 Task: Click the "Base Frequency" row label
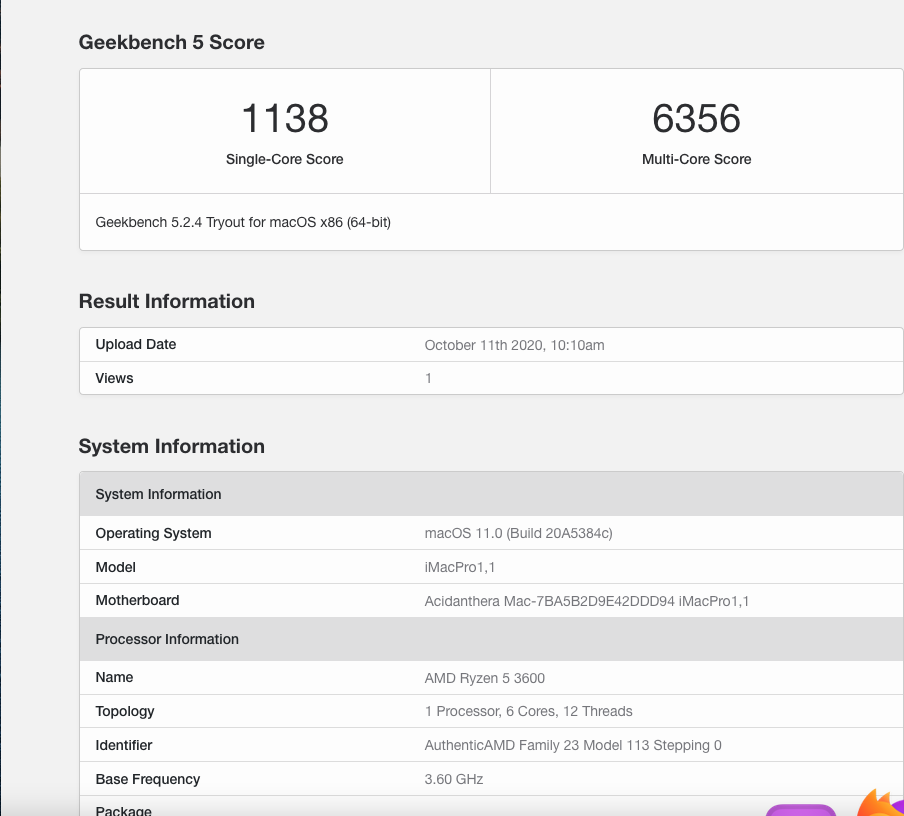(148, 779)
